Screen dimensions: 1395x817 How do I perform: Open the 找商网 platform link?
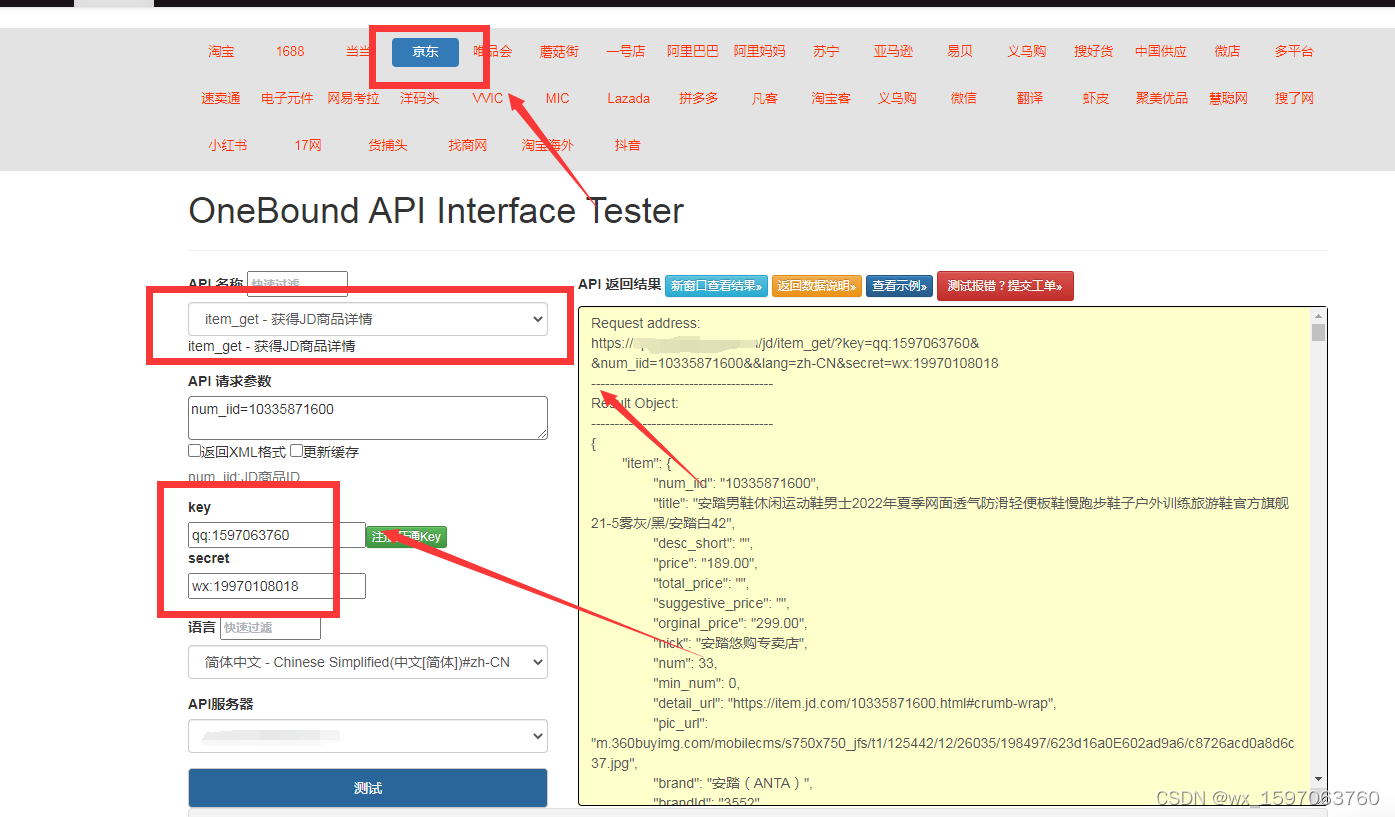click(x=468, y=145)
